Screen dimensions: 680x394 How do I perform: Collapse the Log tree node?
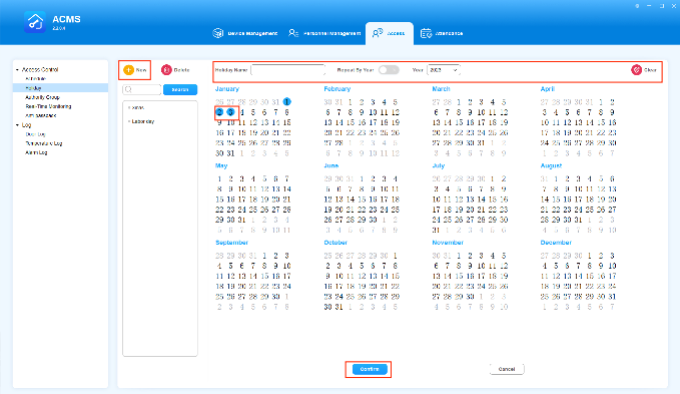click(17, 125)
